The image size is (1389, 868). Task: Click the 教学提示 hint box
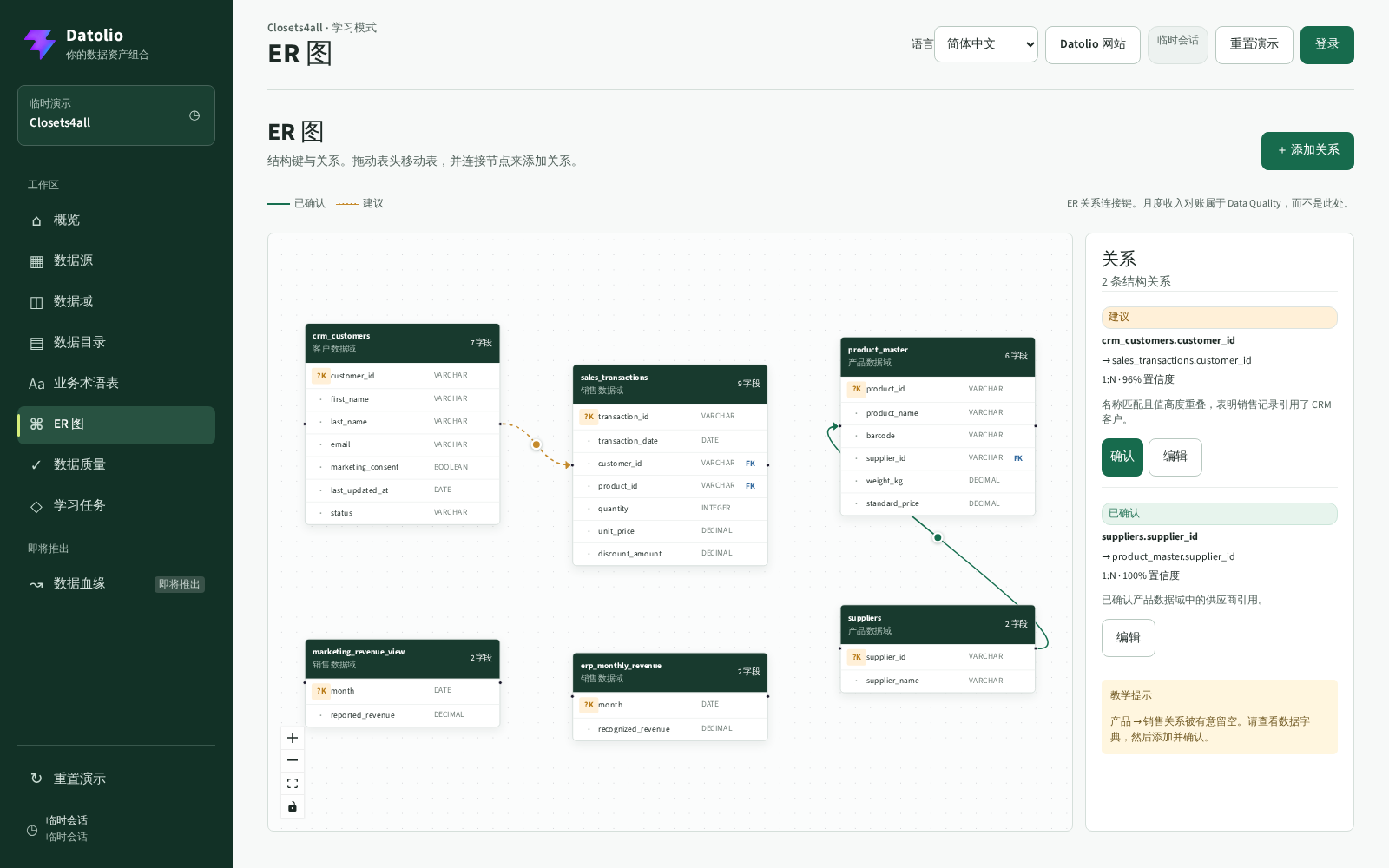coord(1220,717)
